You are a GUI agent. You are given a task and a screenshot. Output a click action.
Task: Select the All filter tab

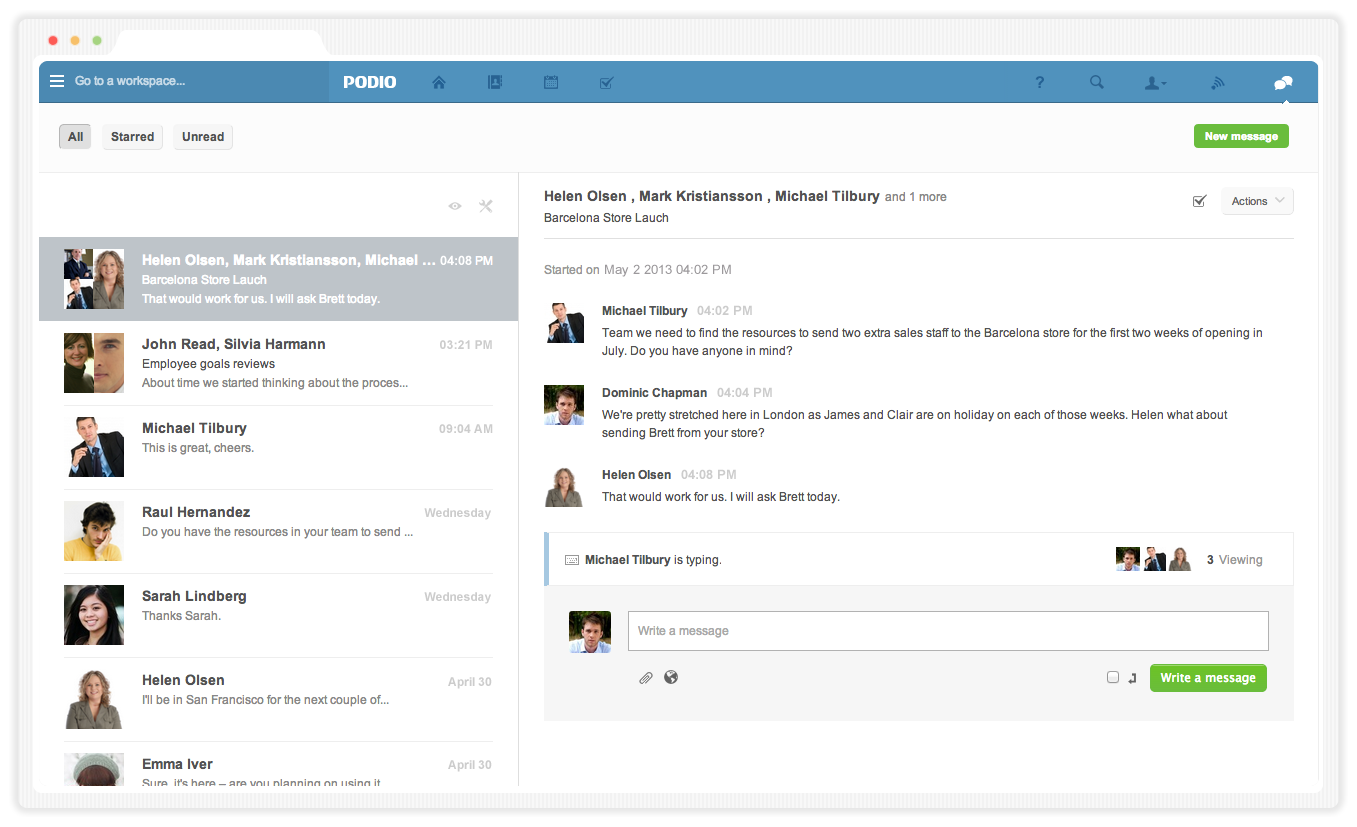pyautogui.click(x=76, y=137)
